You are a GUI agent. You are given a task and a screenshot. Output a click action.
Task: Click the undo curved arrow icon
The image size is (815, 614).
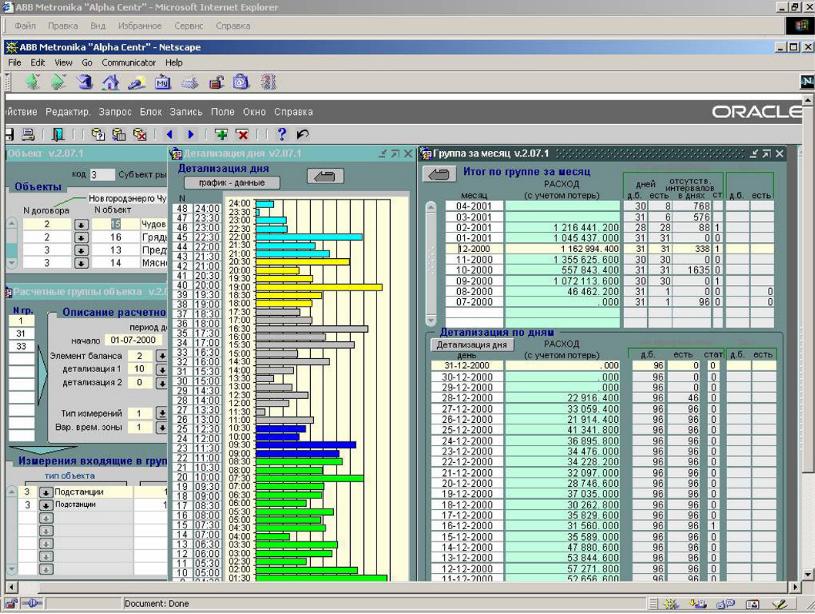point(303,135)
